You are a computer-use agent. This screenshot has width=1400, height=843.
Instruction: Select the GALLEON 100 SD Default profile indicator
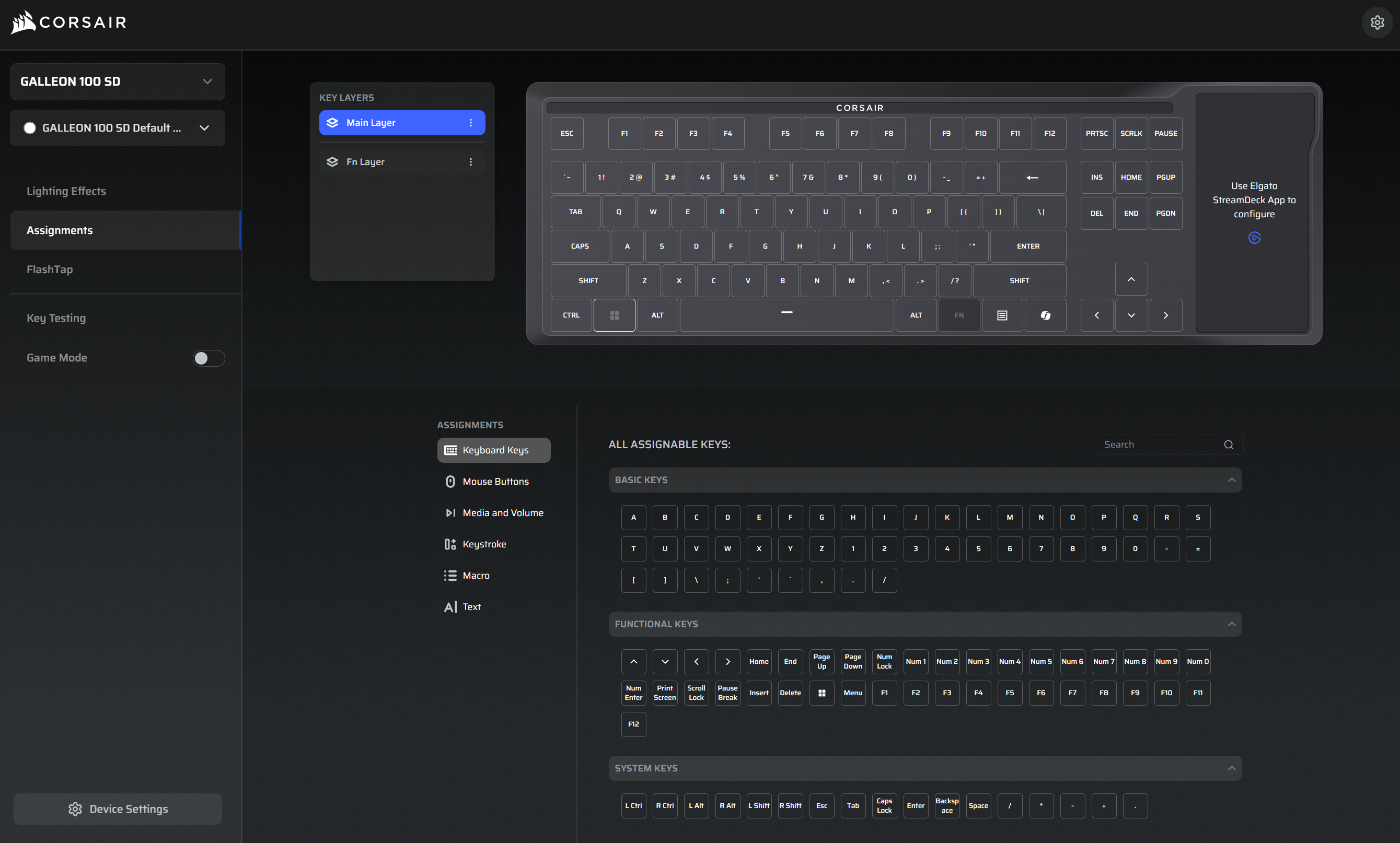pos(30,128)
